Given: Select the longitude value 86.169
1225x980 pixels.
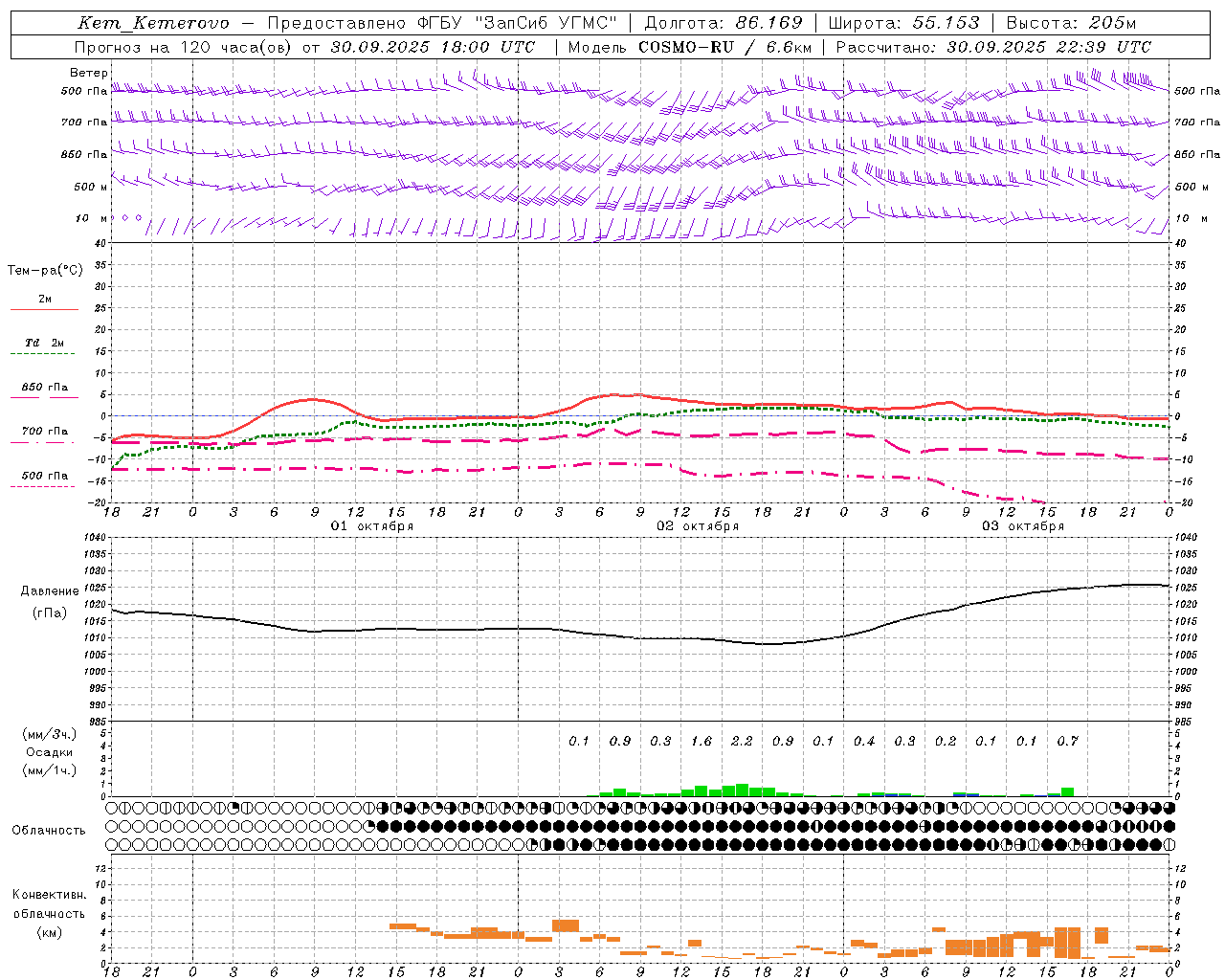Looking at the screenshot, I should 769,23.
